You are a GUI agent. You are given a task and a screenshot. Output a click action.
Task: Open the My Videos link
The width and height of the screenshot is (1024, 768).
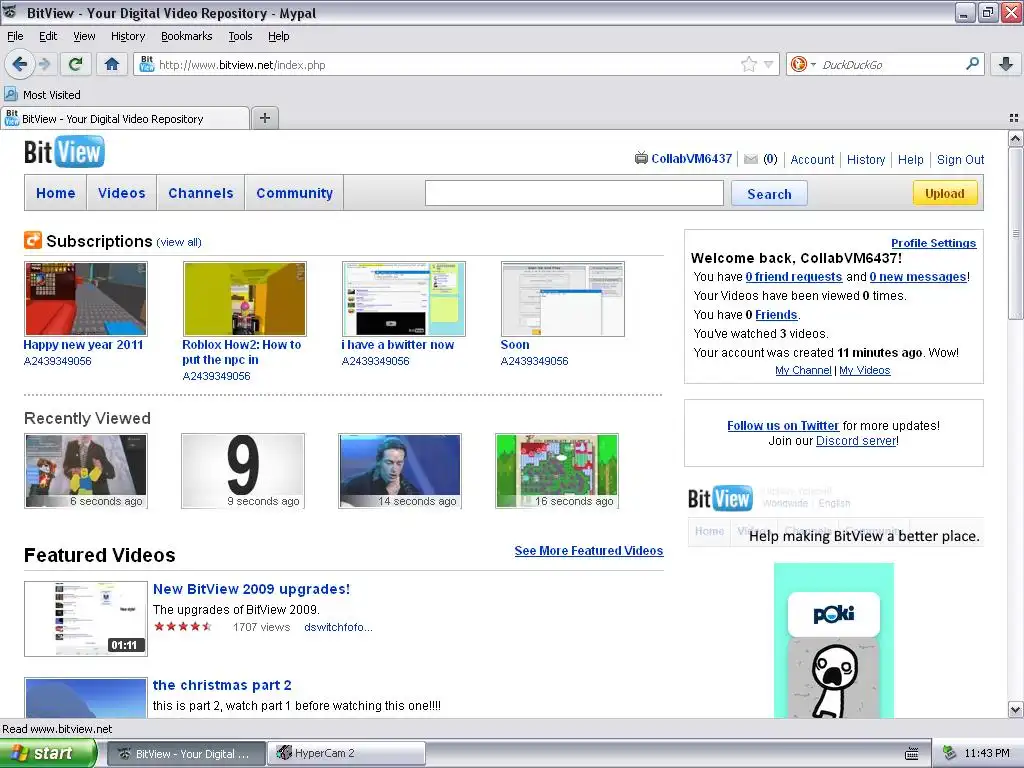click(864, 370)
